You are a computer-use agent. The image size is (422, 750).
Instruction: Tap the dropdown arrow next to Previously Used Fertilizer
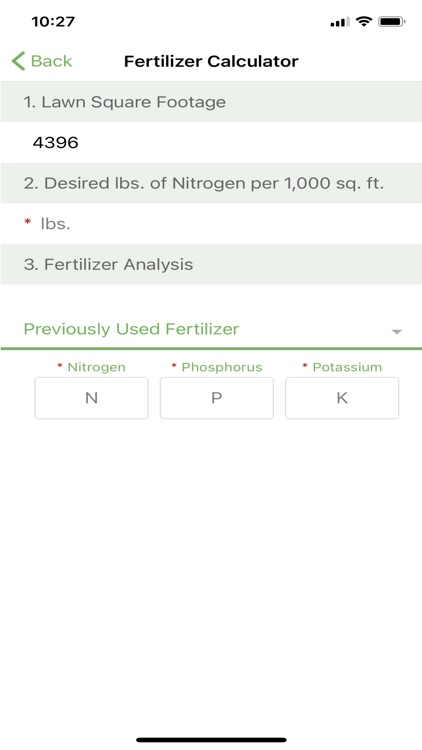point(396,331)
